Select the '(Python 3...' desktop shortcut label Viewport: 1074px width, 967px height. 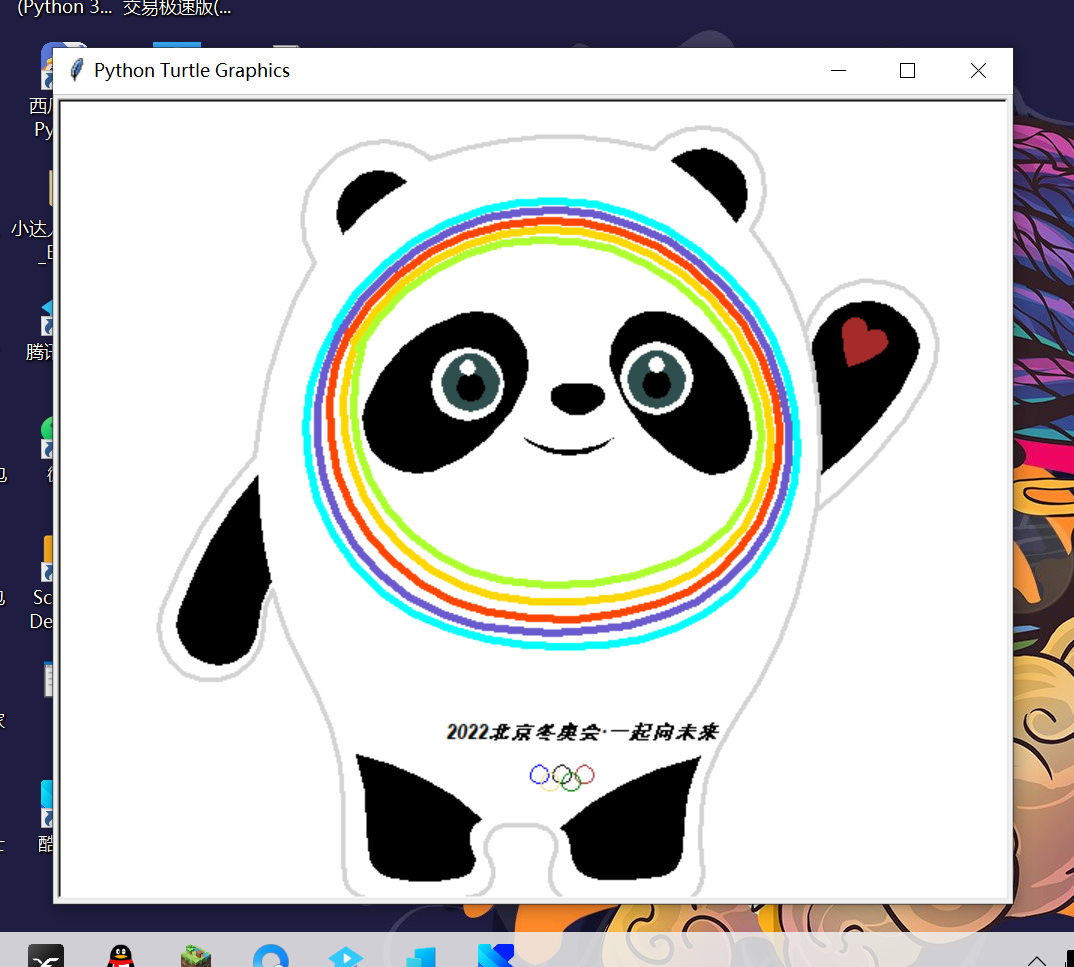(x=64, y=8)
